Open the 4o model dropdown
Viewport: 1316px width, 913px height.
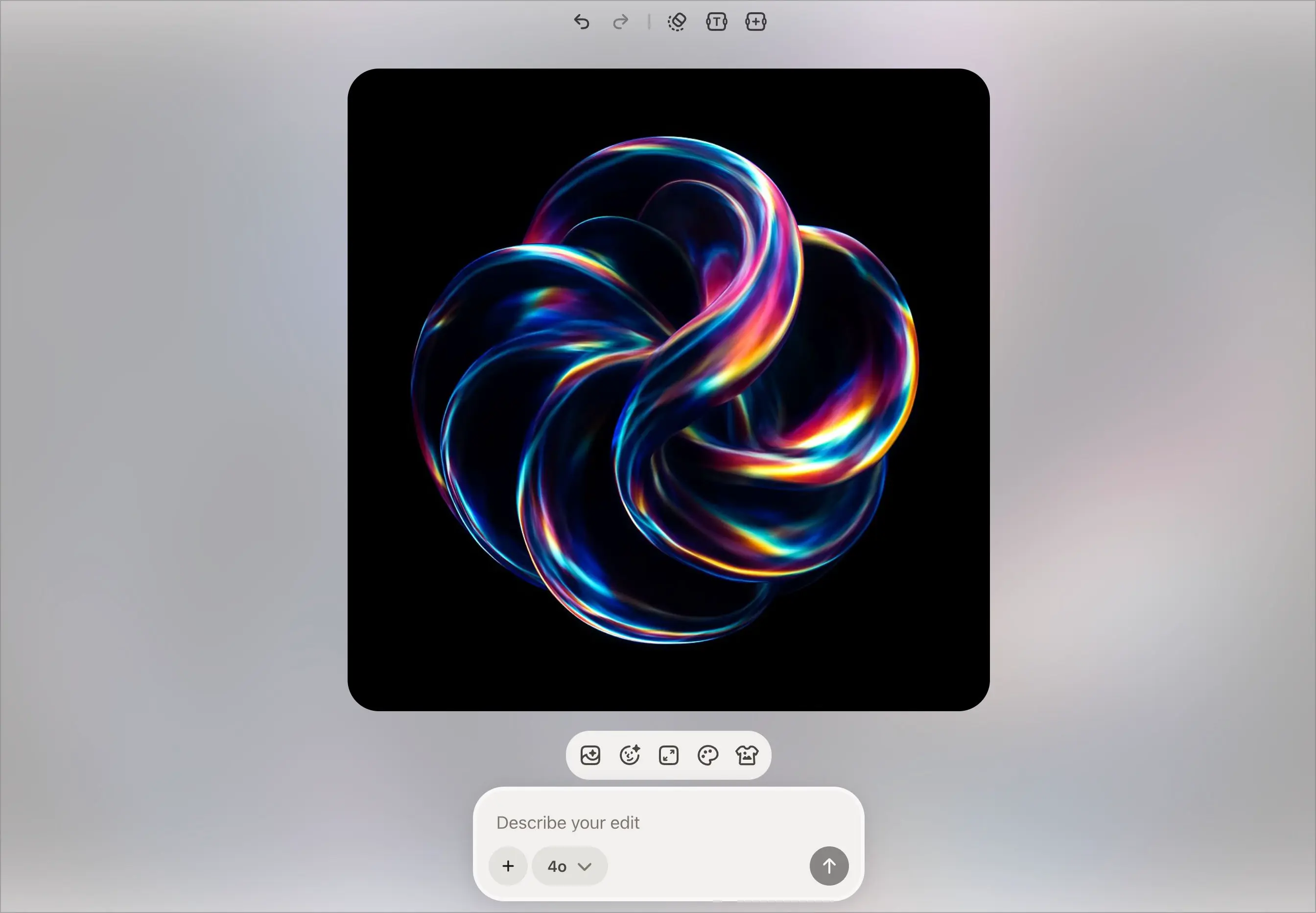[569, 866]
